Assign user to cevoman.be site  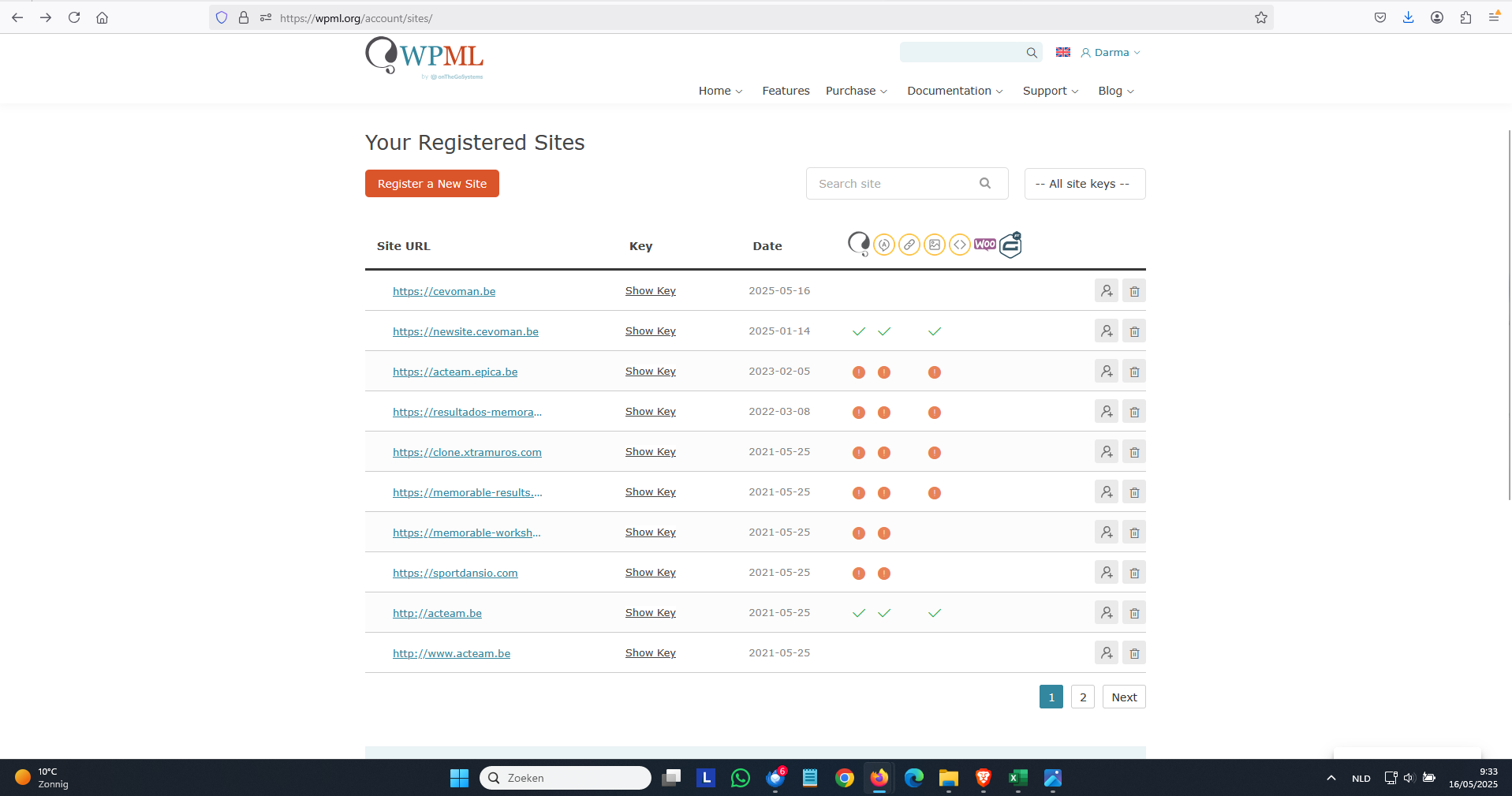1107,291
